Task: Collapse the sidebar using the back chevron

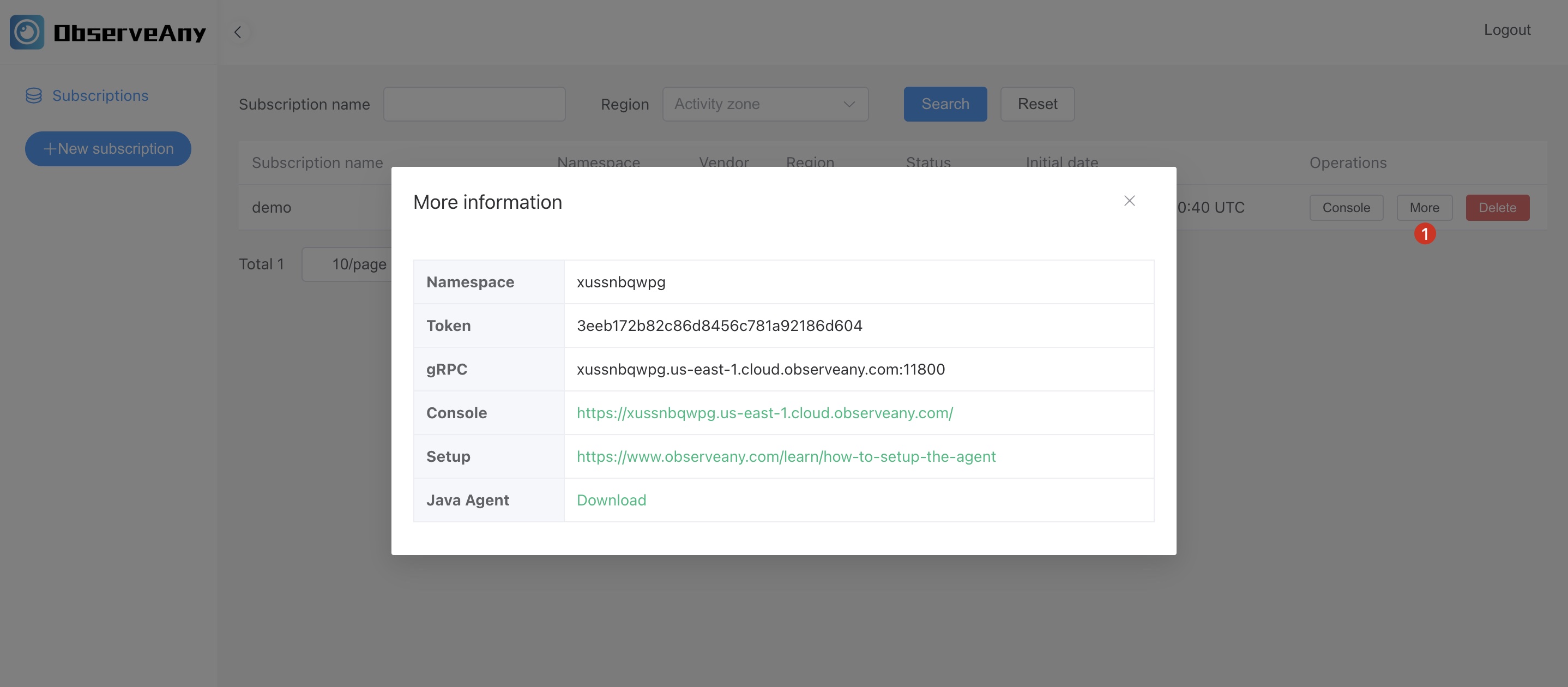Action: pyautogui.click(x=238, y=32)
